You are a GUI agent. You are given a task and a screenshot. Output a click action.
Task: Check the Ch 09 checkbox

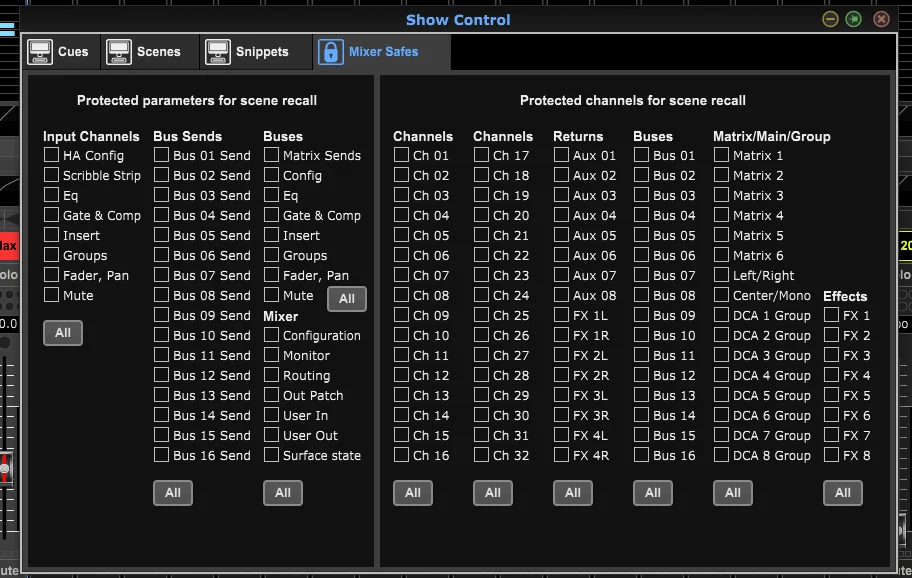point(401,315)
